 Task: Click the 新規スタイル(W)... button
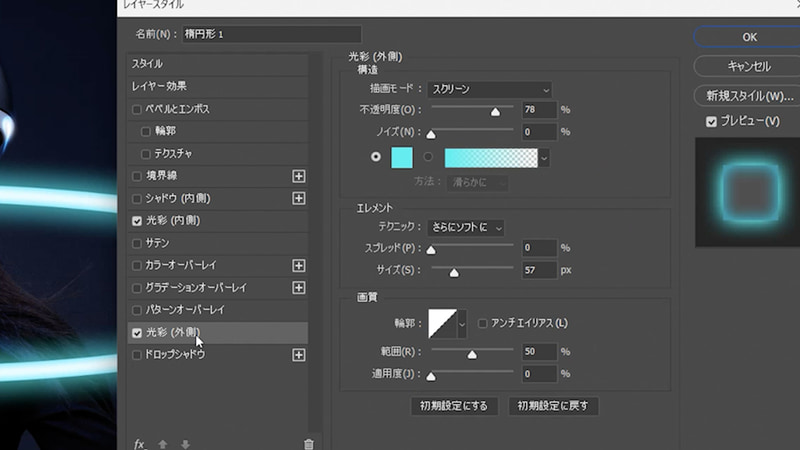749,95
